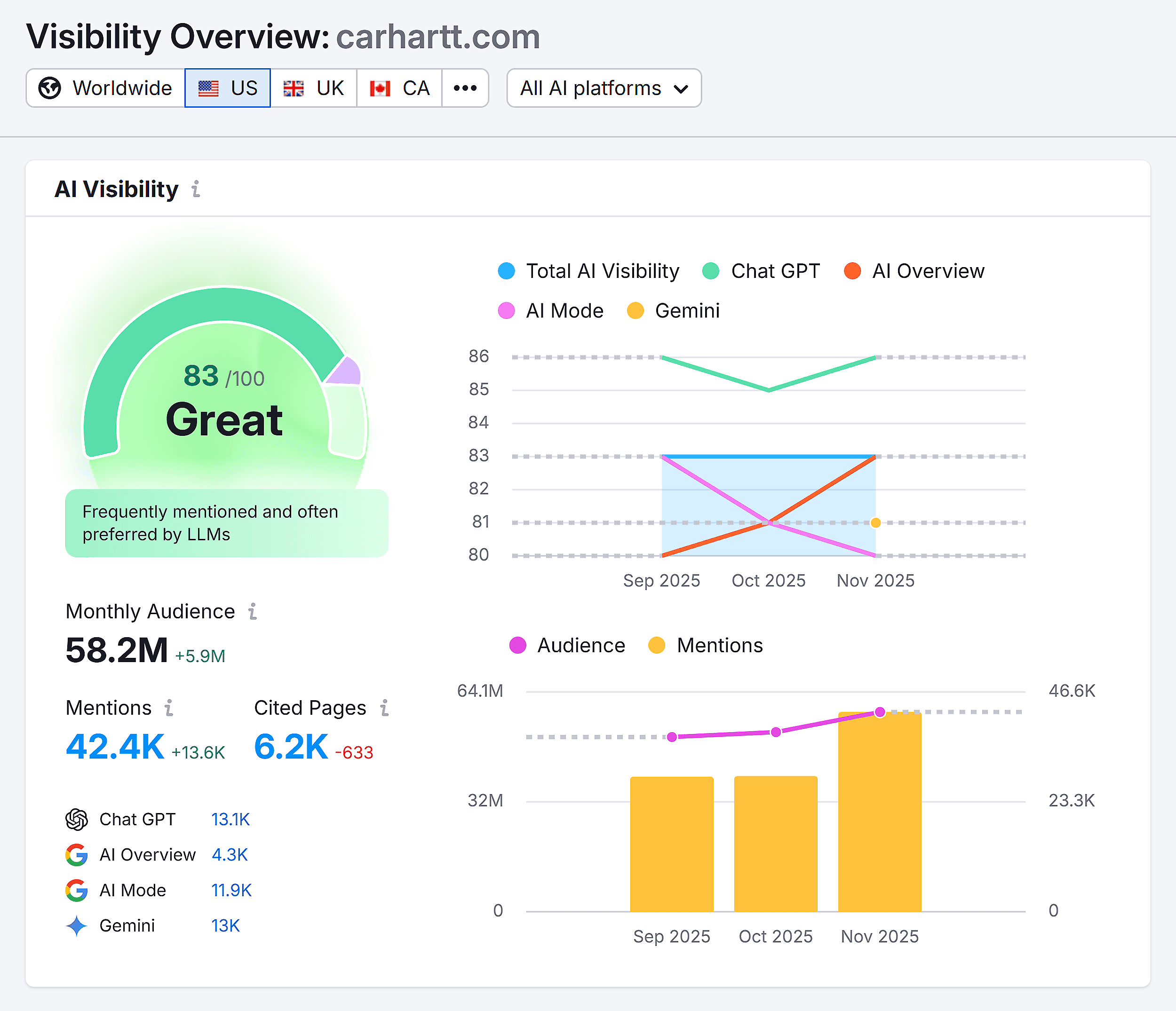
Task: Open the AI Visibility info tooltip icon
Action: coord(196,190)
